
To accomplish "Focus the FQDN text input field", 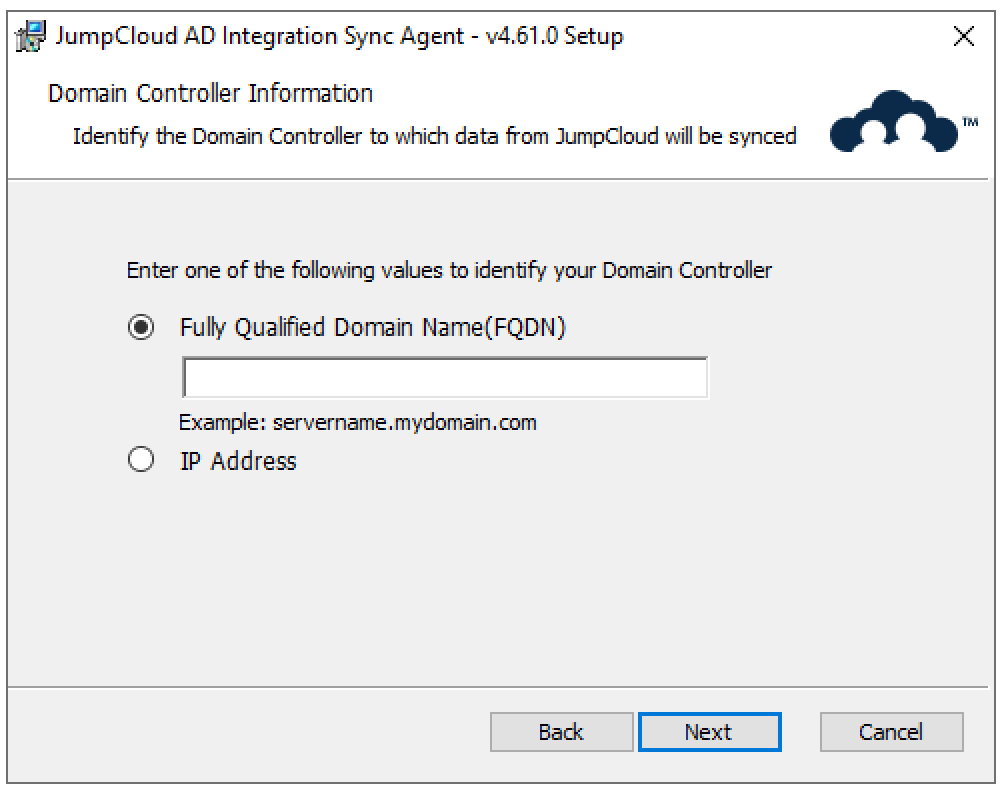I will point(444,379).
